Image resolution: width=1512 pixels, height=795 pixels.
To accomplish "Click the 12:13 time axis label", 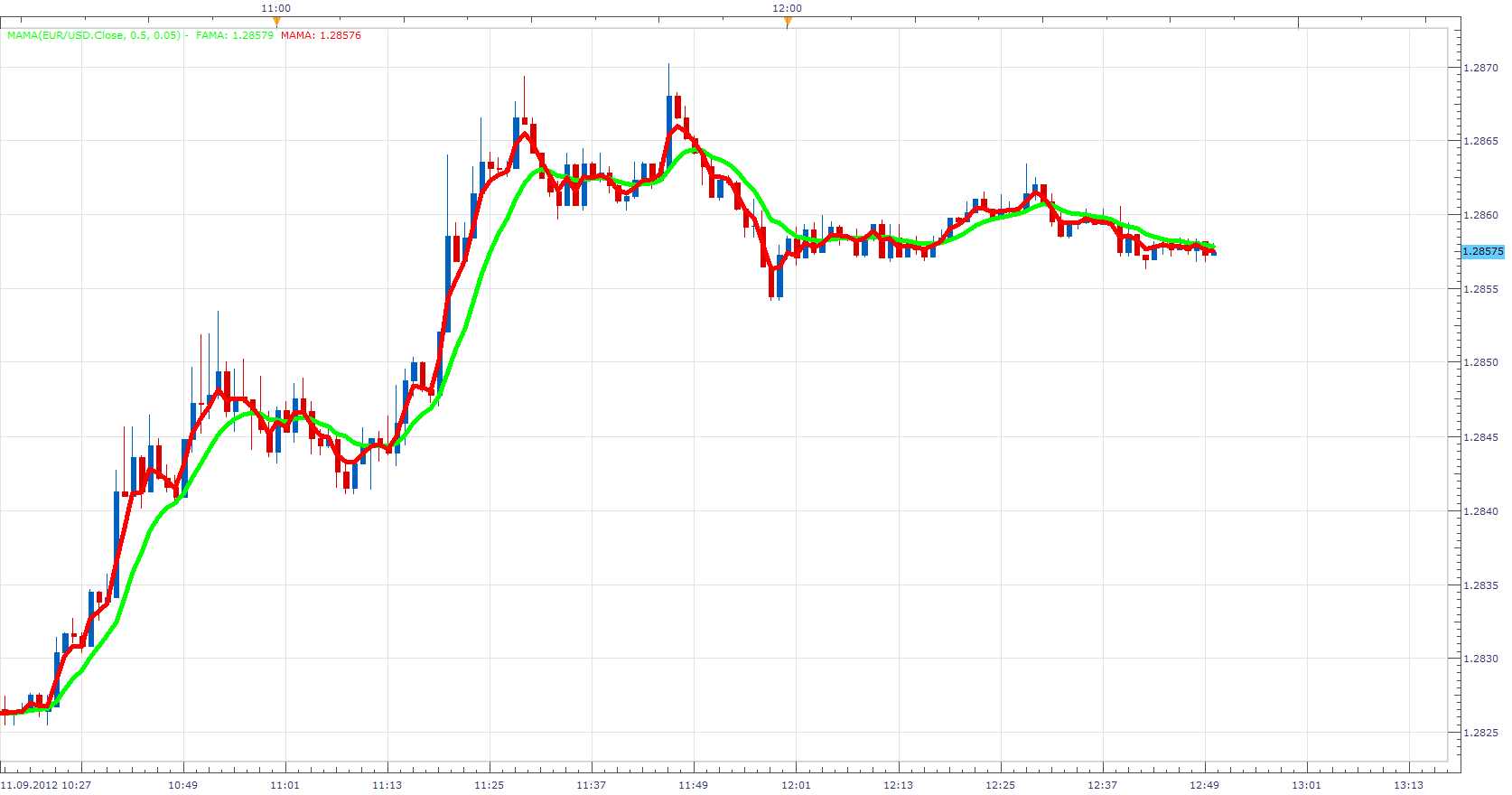I will 898,785.
